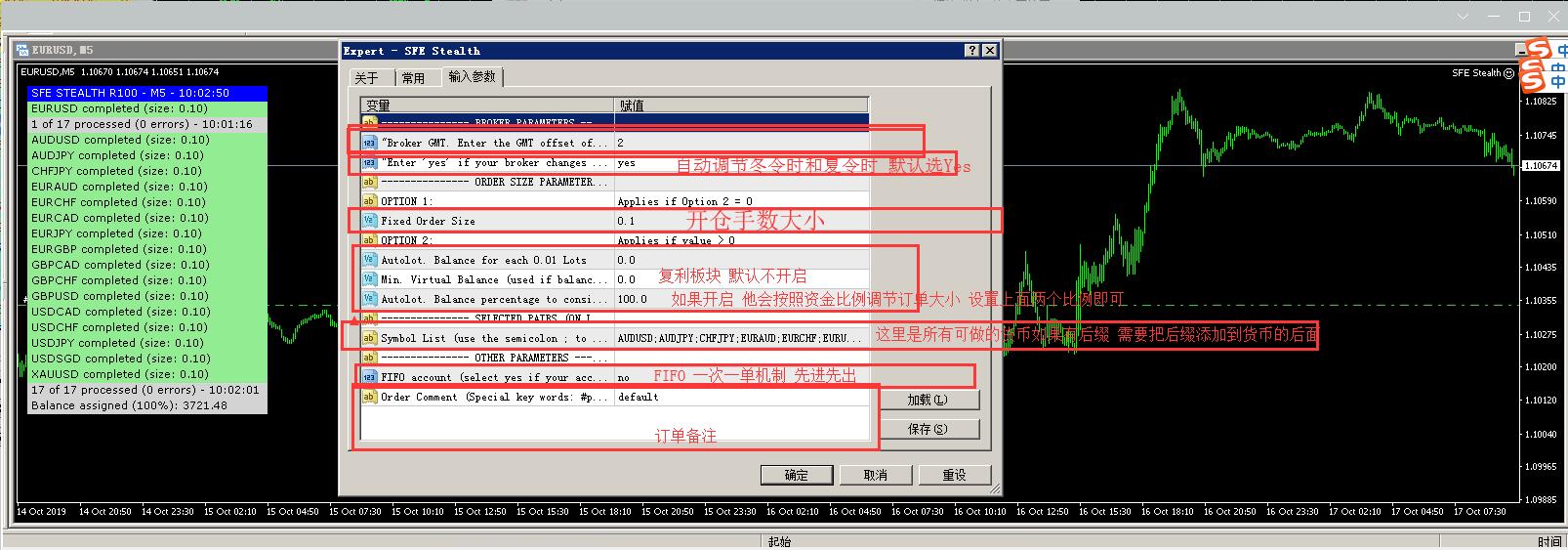This screenshot has width=1568, height=550.
Task: Click the ab icon beside Symbol List
Action: point(369,338)
